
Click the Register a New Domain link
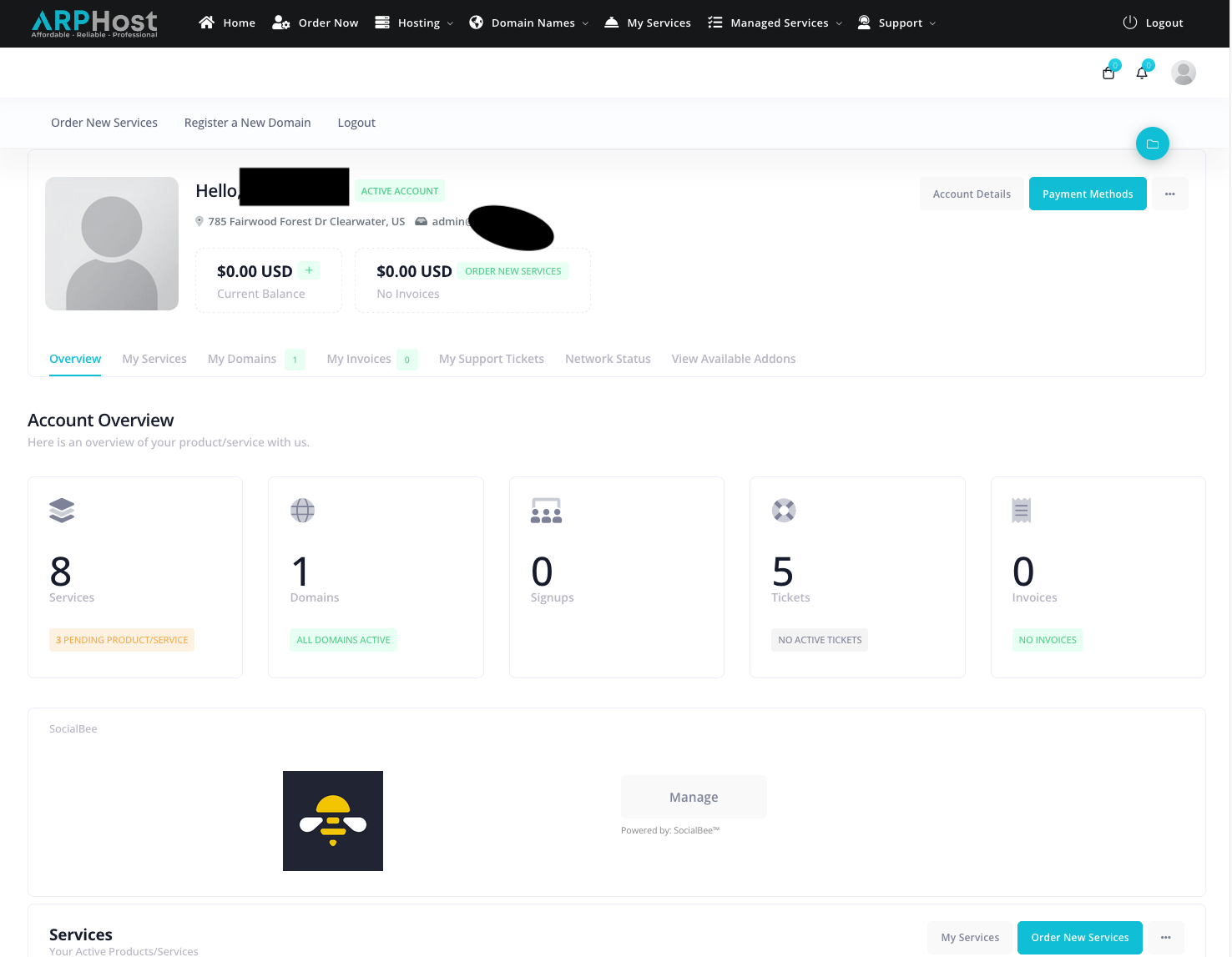[x=247, y=123]
